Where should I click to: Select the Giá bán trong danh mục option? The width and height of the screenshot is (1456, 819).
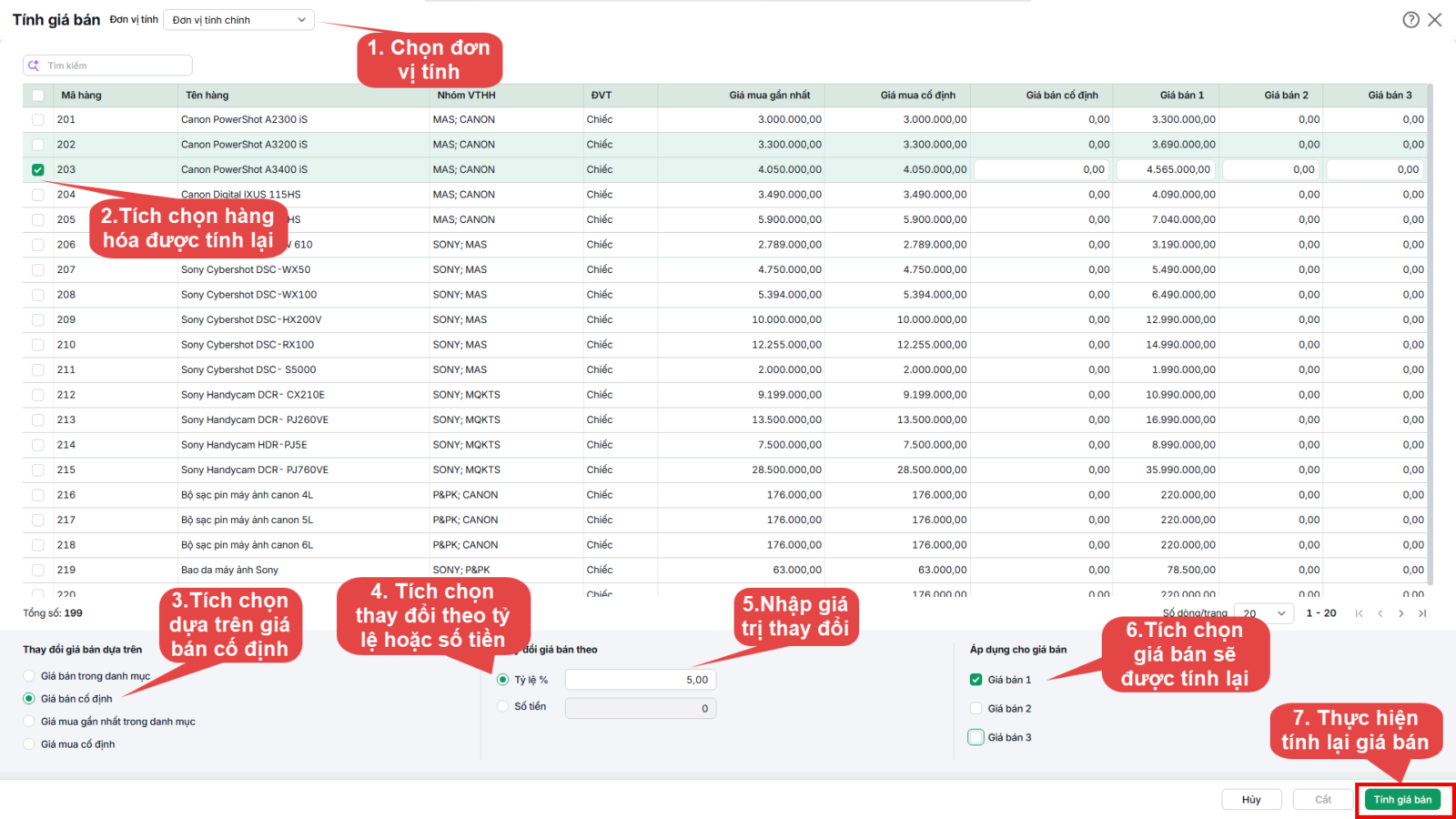click(x=29, y=676)
